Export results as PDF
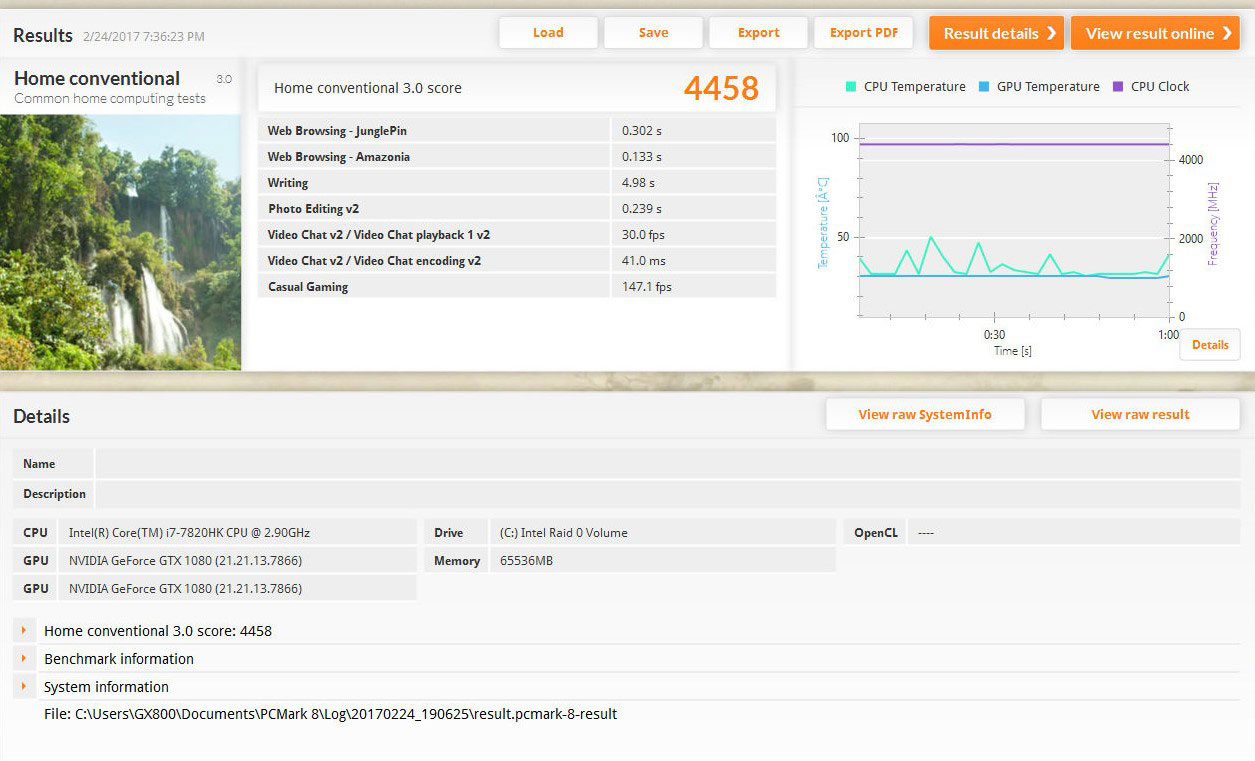This screenshot has width=1255, height=761. (x=864, y=33)
